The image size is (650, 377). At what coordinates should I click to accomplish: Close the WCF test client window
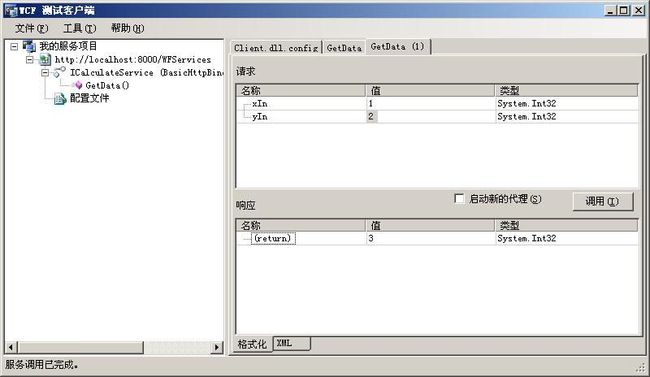click(638, 10)
